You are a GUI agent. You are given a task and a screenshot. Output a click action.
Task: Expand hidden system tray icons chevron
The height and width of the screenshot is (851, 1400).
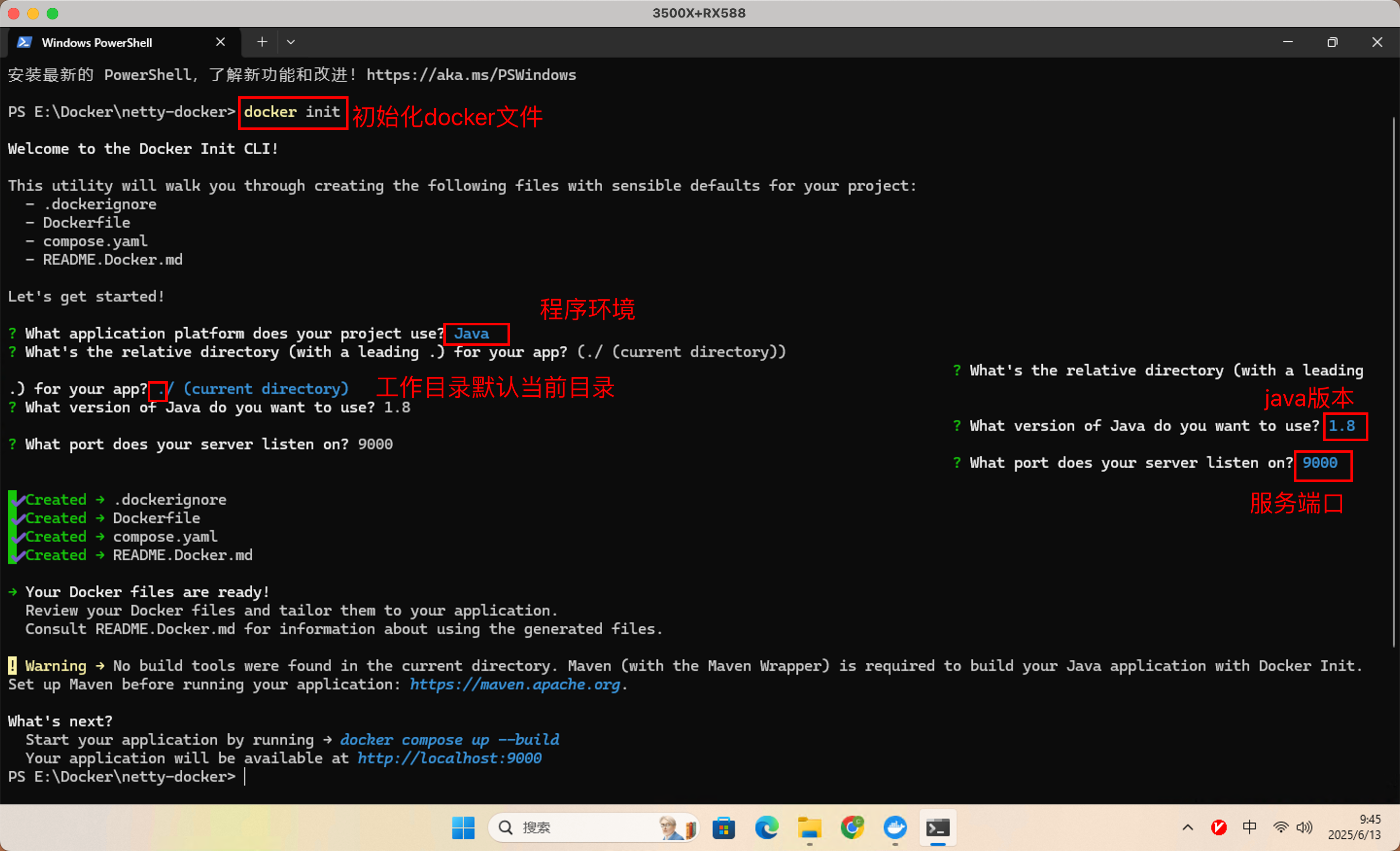coord(1188,828)
